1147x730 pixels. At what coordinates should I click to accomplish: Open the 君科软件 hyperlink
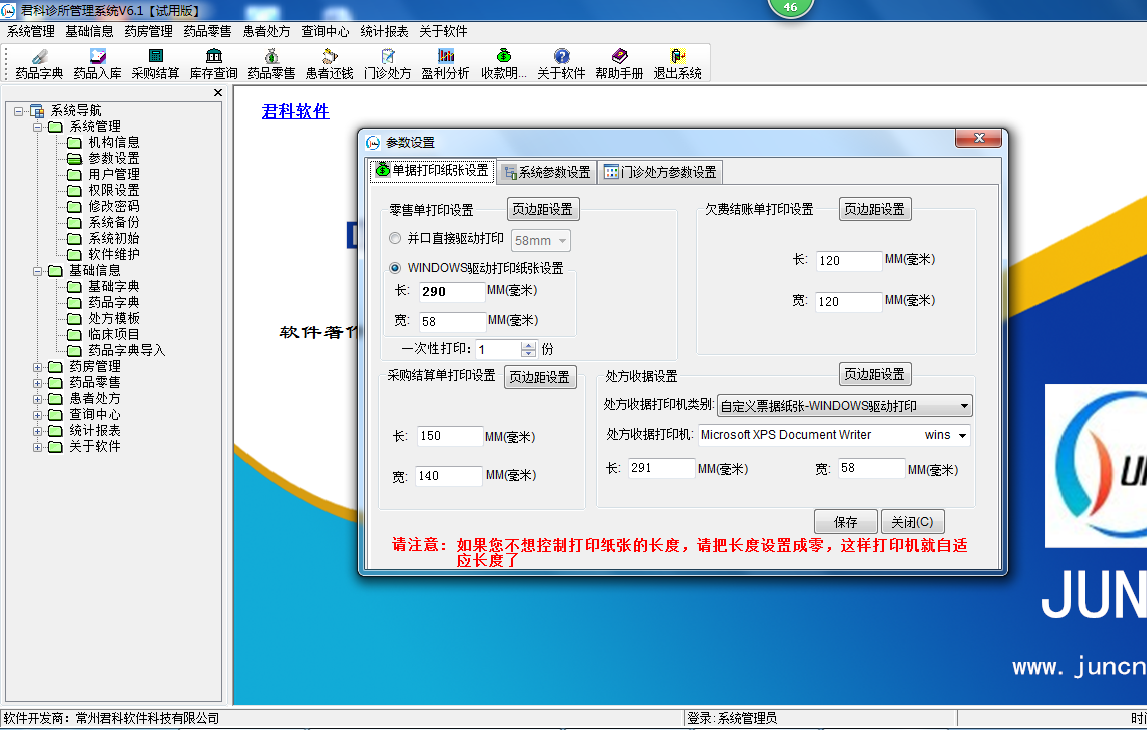pyautogui.click(x=296, y=111)
